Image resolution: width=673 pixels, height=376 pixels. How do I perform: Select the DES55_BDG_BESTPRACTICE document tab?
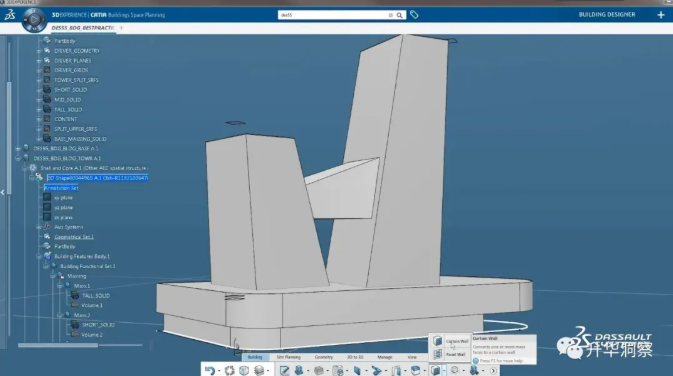83,28
